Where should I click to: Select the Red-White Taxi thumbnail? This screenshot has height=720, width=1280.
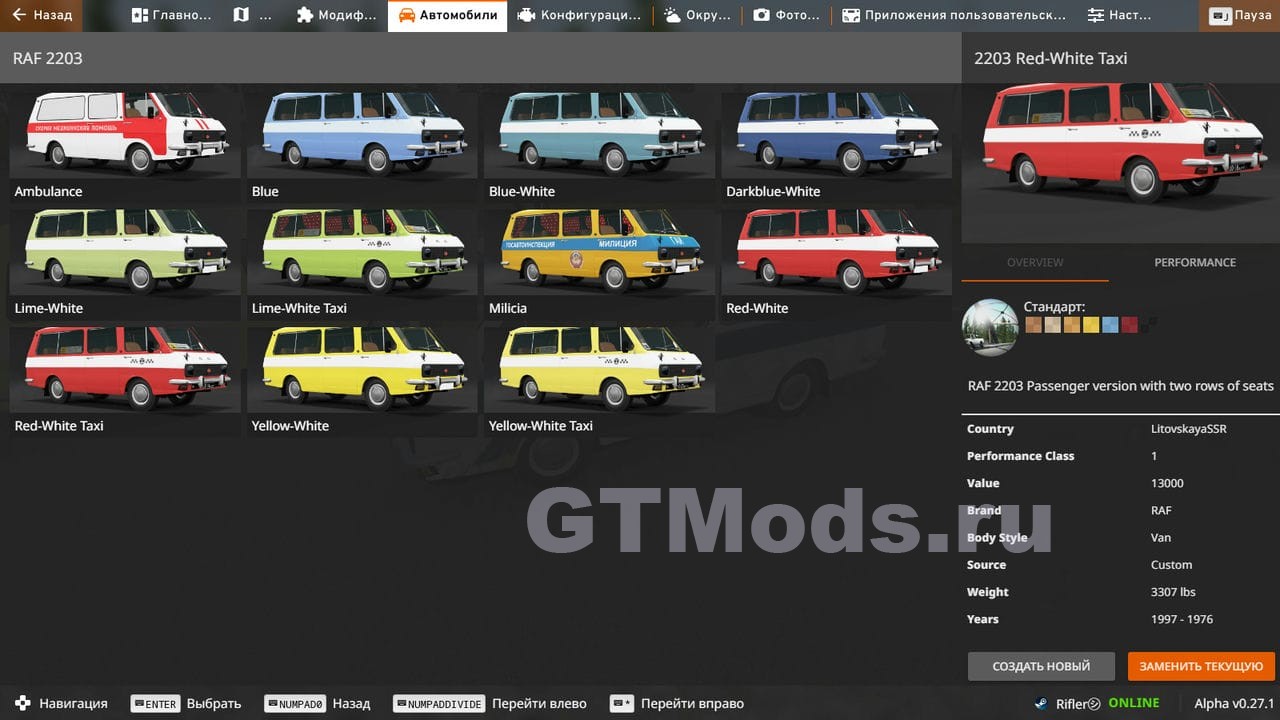click(124, 380)
